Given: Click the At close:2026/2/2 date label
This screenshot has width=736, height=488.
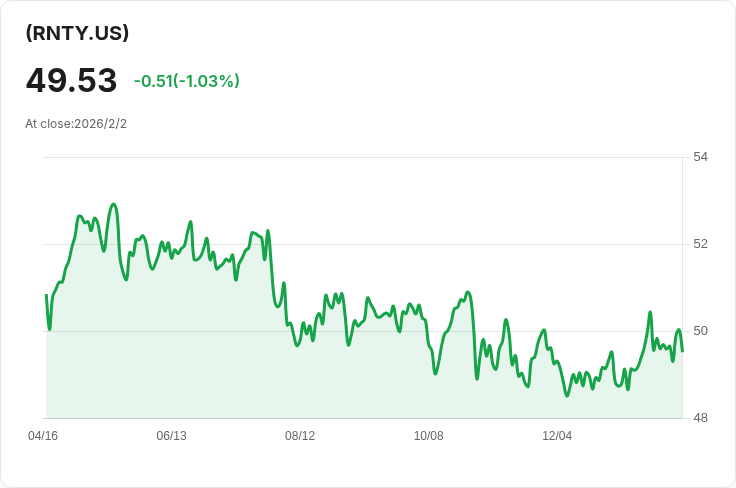Looking at the screenshot, I should (76, 124).
